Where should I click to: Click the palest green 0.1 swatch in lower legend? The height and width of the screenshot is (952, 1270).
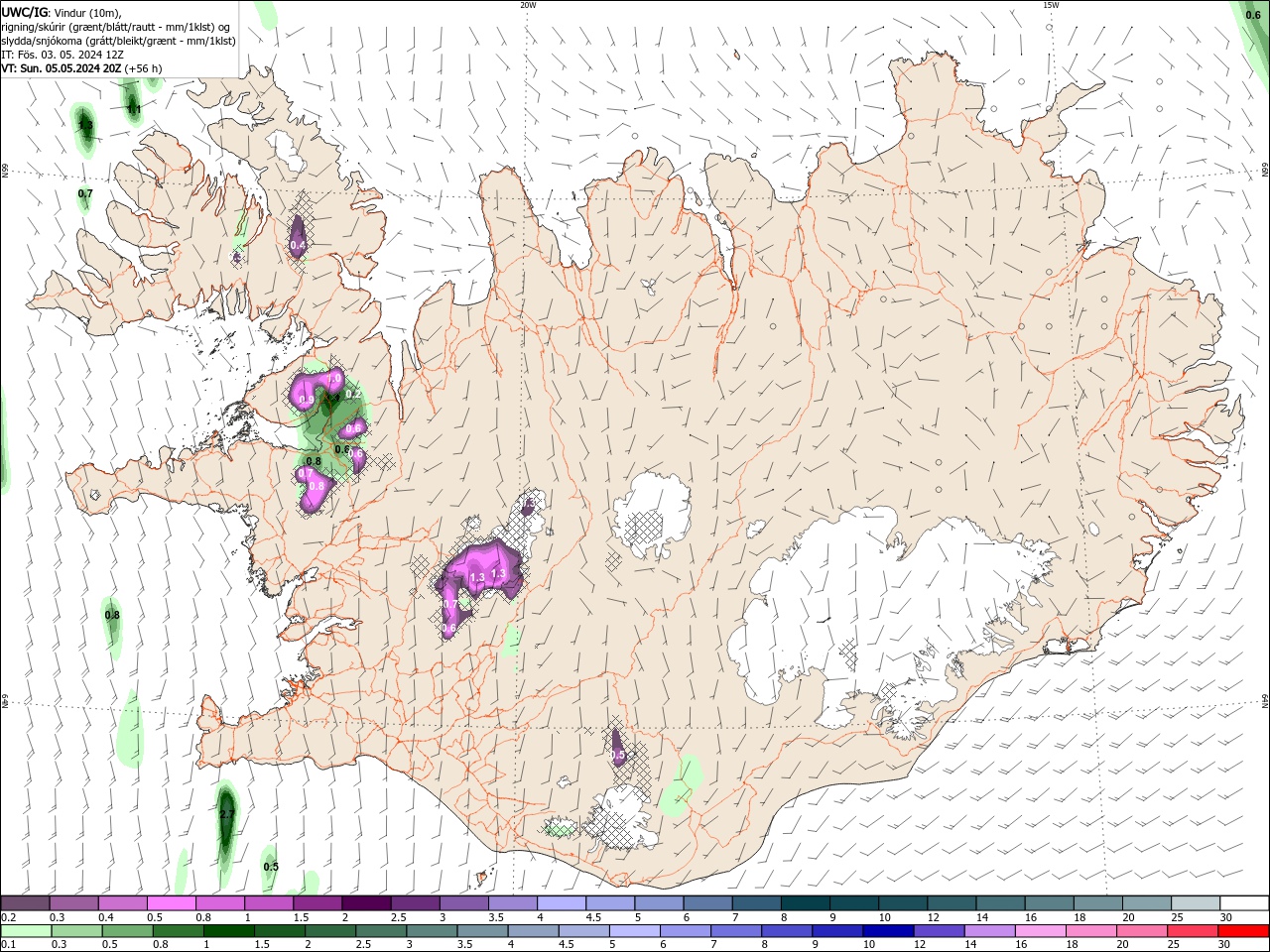(x=26, y=931)
